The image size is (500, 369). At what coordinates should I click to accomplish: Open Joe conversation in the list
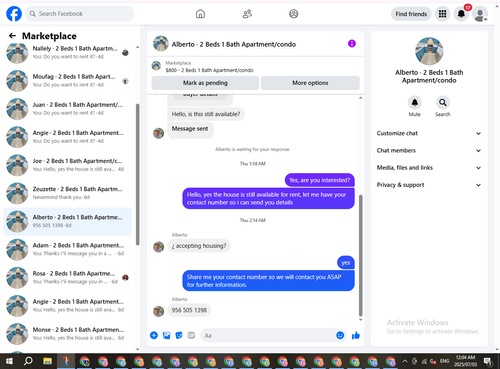click(68, 165)
